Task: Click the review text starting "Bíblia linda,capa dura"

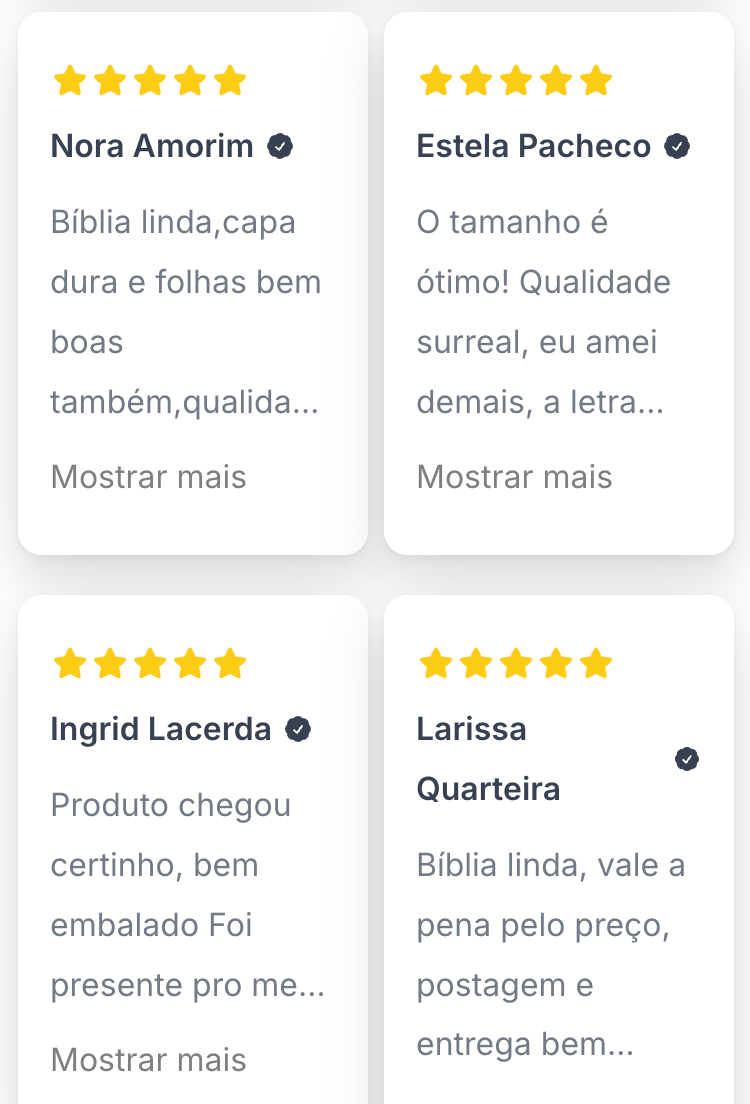Action: pyautogui.click(x=186, y=312)
